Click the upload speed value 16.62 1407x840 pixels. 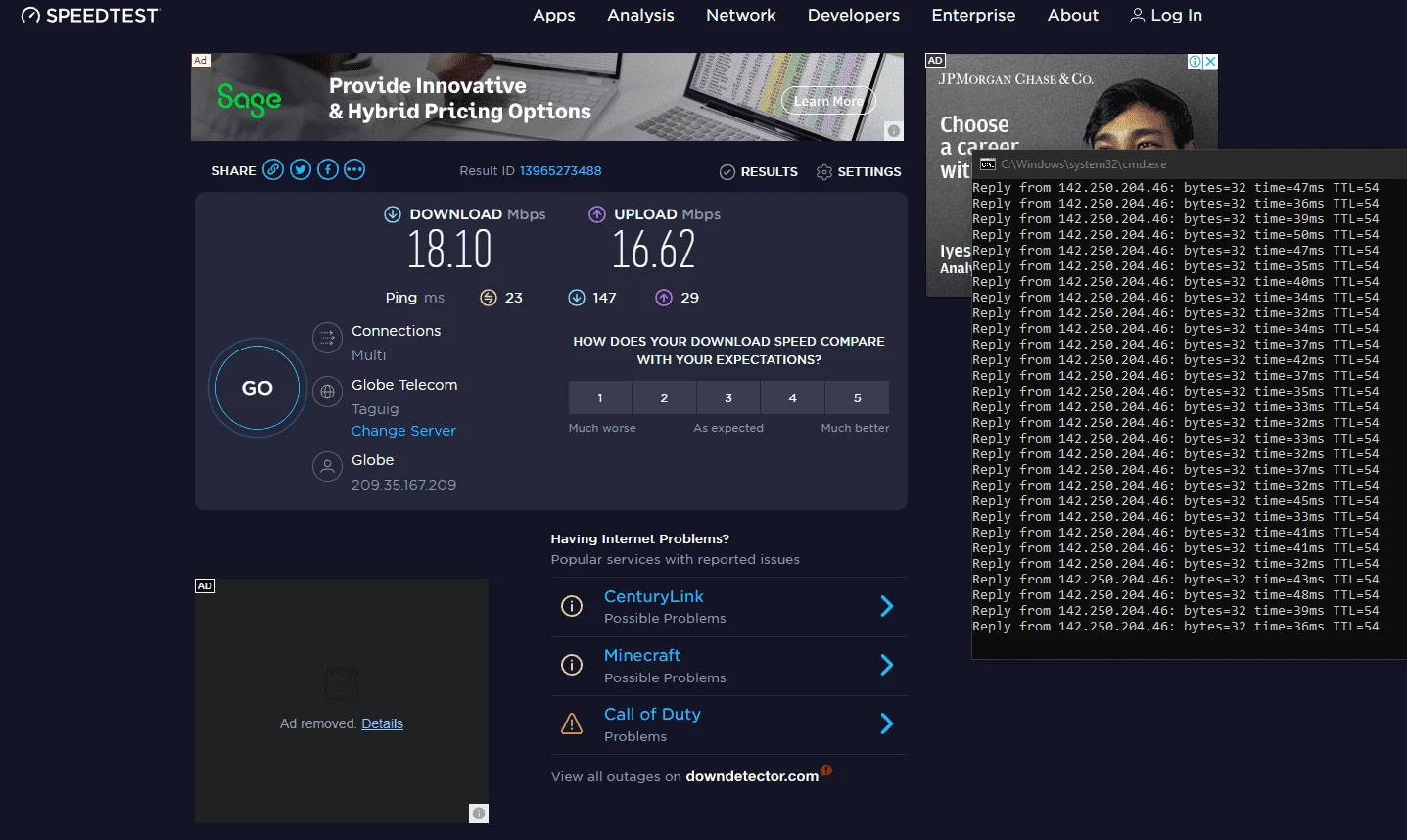pos(654,249)
